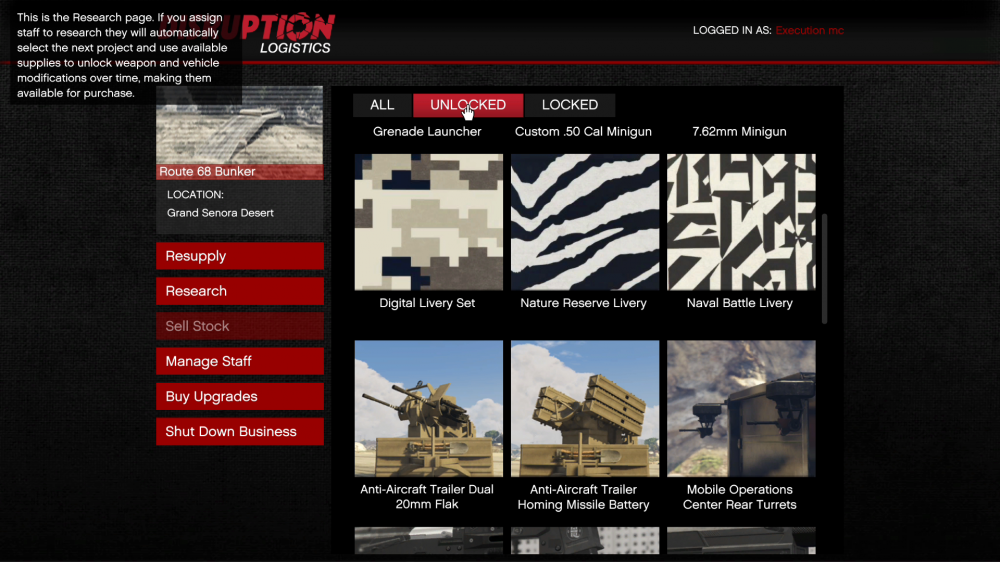This screenshot has height=562, width=1000.
Task: Switch to the ALL filter tab
Action: click(382, 105)
